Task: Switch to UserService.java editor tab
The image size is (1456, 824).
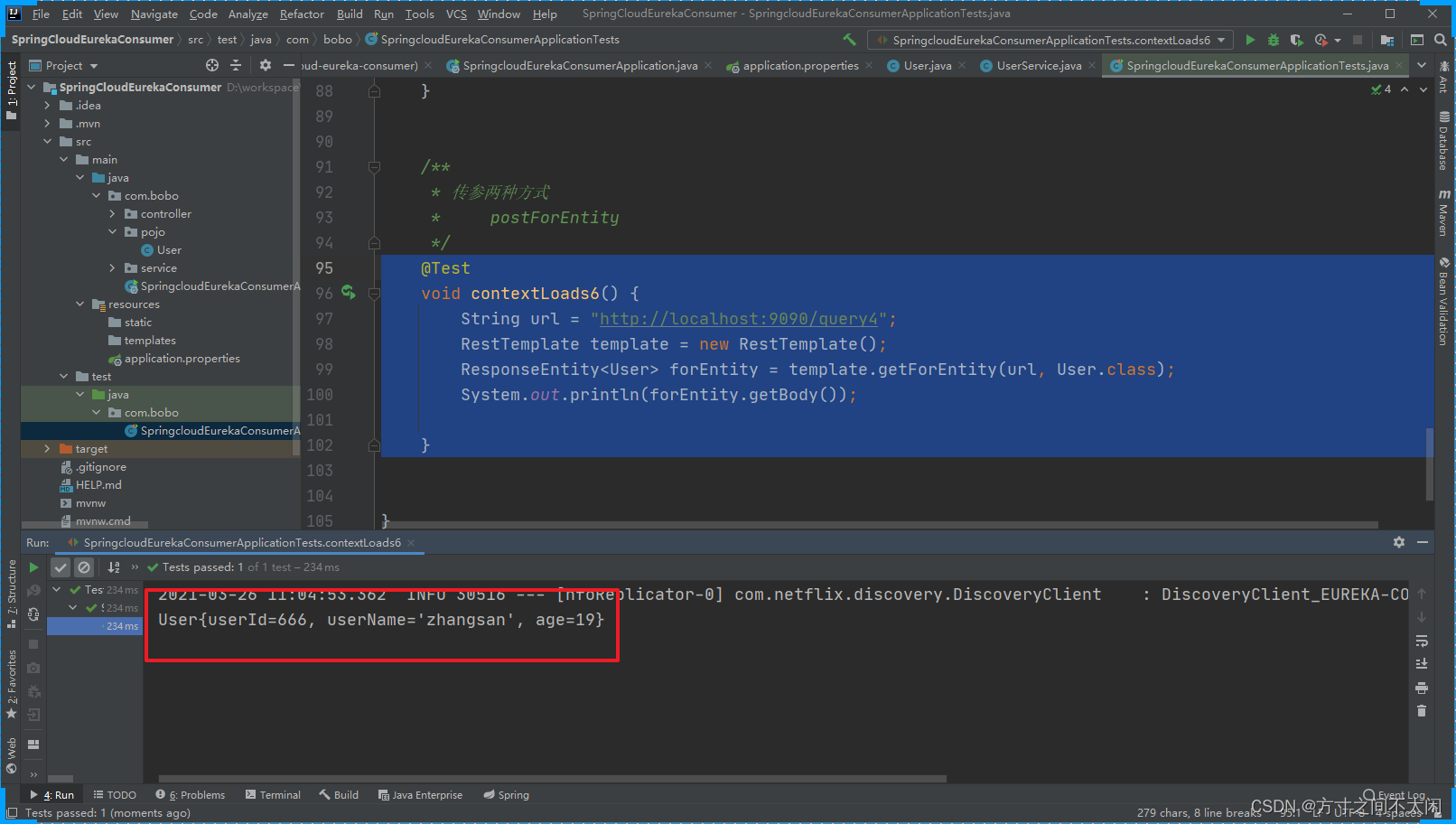Action: click(1038, 65)
